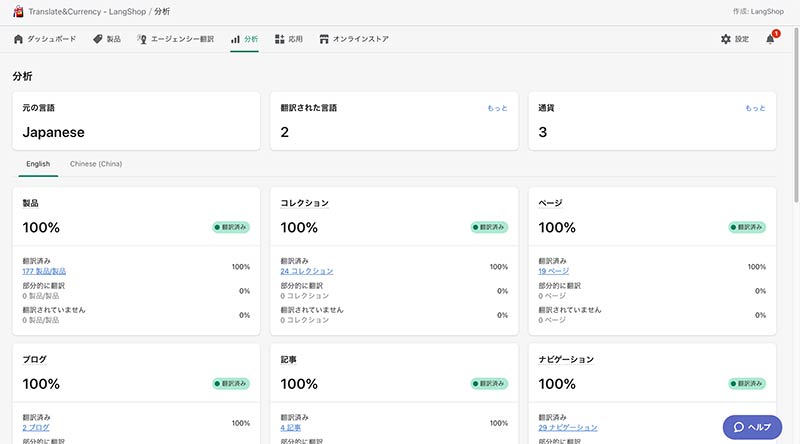800x444 pixels.
Task: Open the 24 コレクション link
Action: point(307,271)
